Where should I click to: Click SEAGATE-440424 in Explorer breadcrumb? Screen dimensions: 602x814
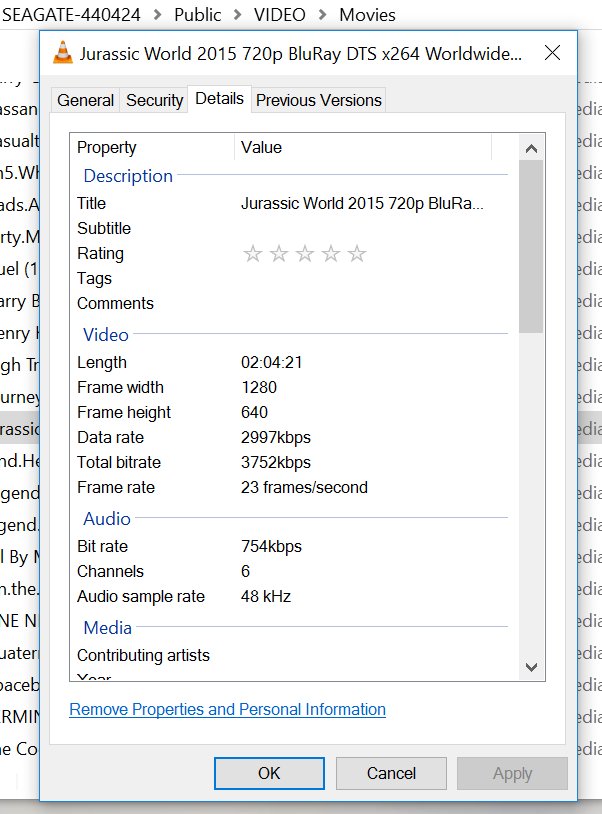71,15
